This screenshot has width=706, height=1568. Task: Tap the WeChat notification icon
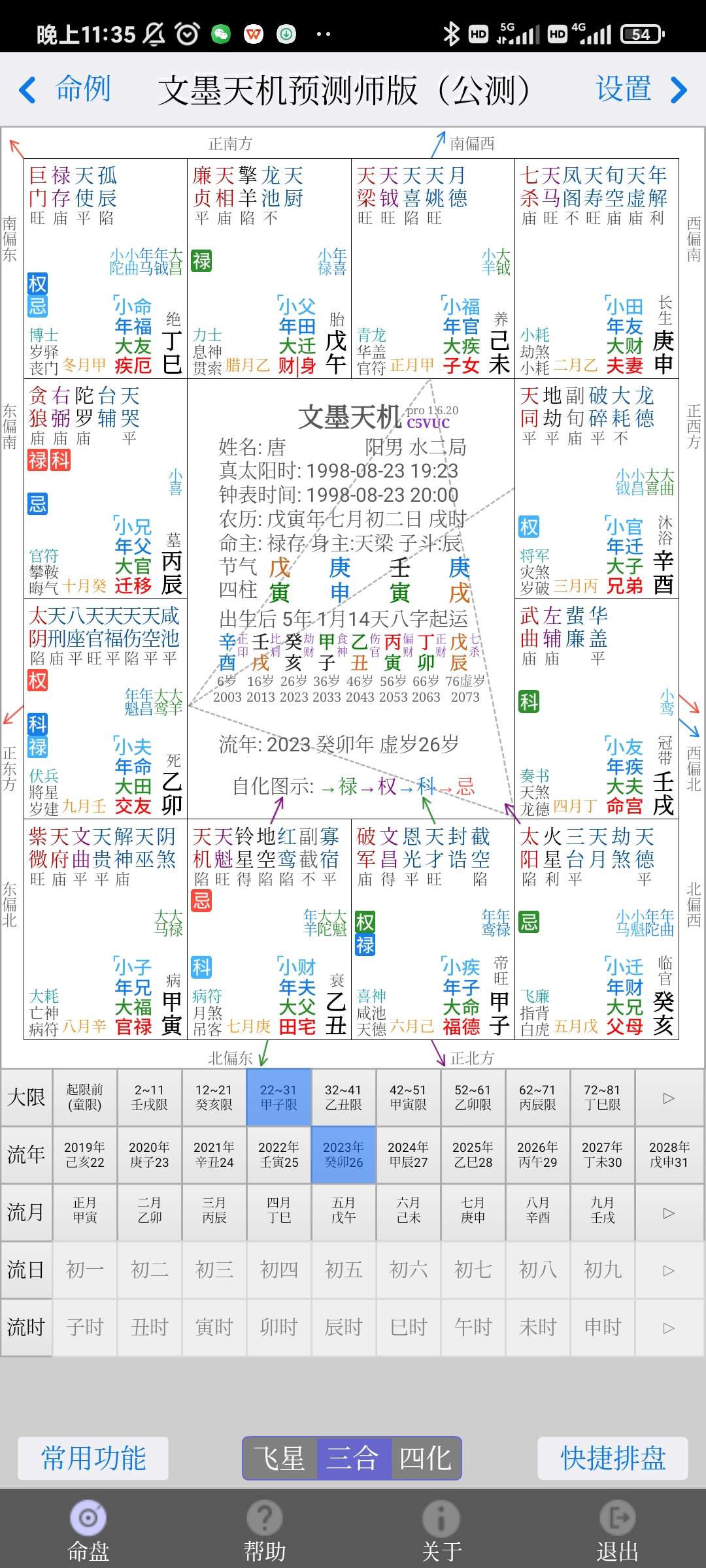(221, 34)
